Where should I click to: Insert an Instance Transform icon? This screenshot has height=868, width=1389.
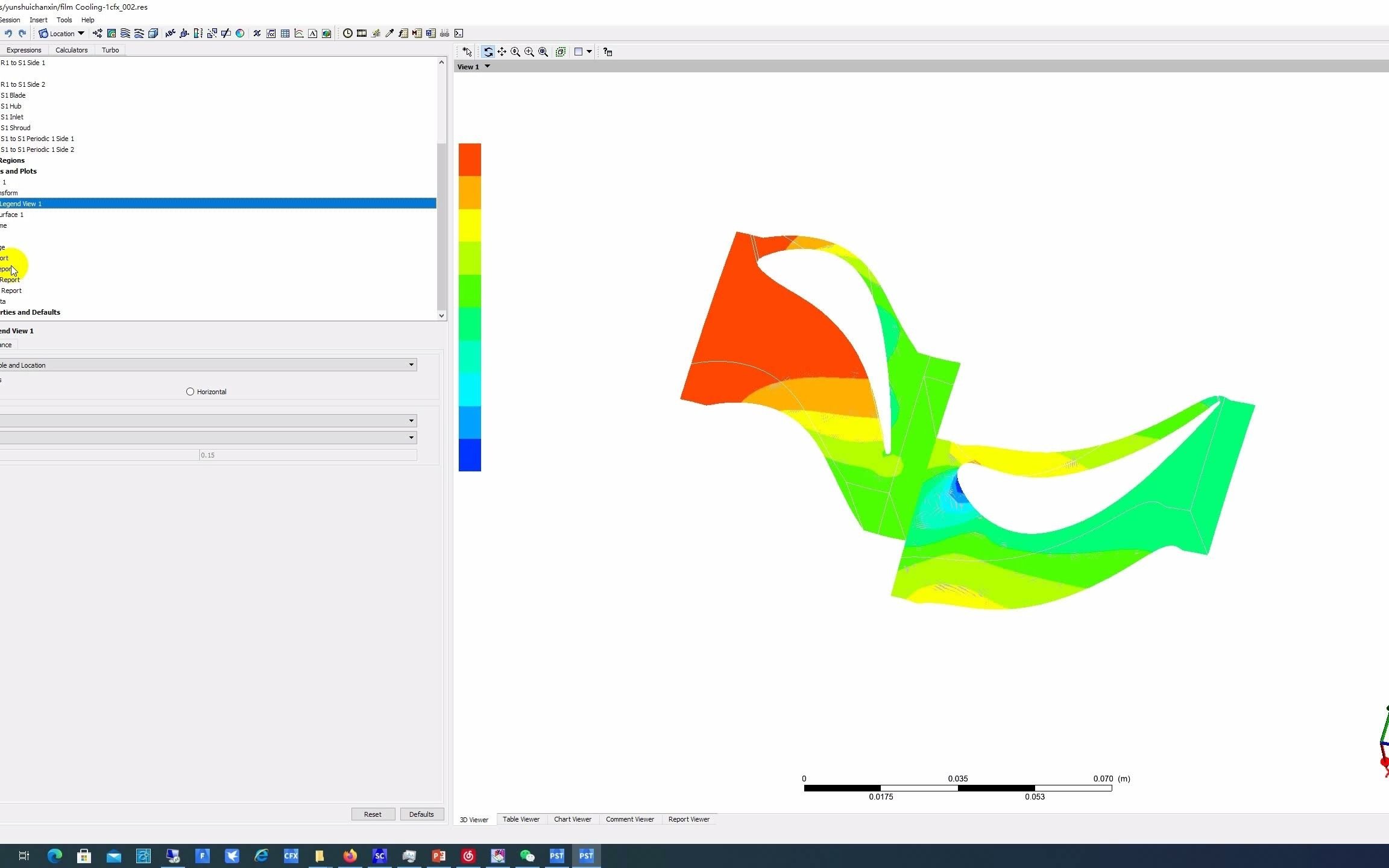pos(212,34)
